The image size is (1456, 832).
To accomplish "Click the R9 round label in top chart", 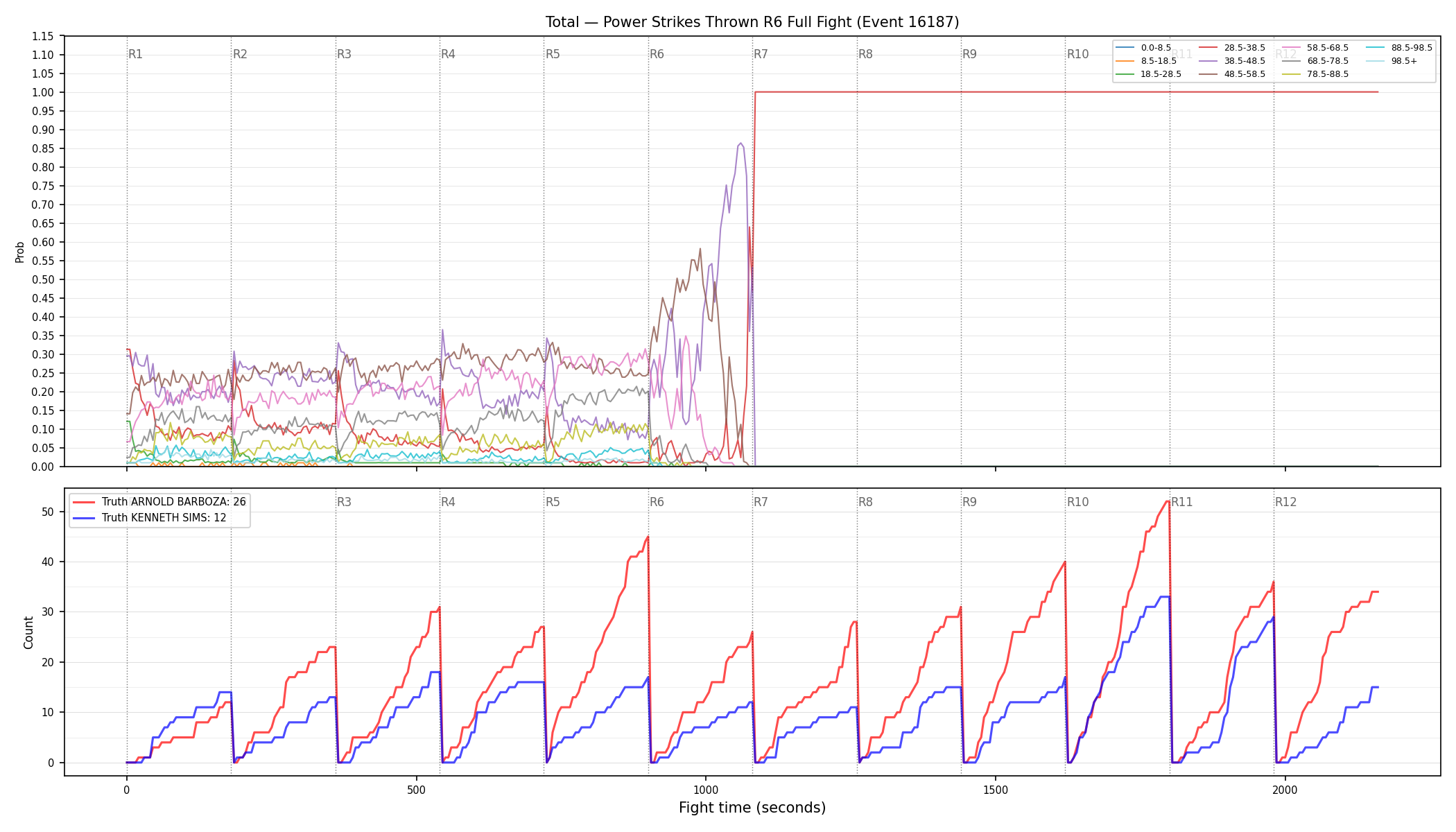I will (969, 54).
